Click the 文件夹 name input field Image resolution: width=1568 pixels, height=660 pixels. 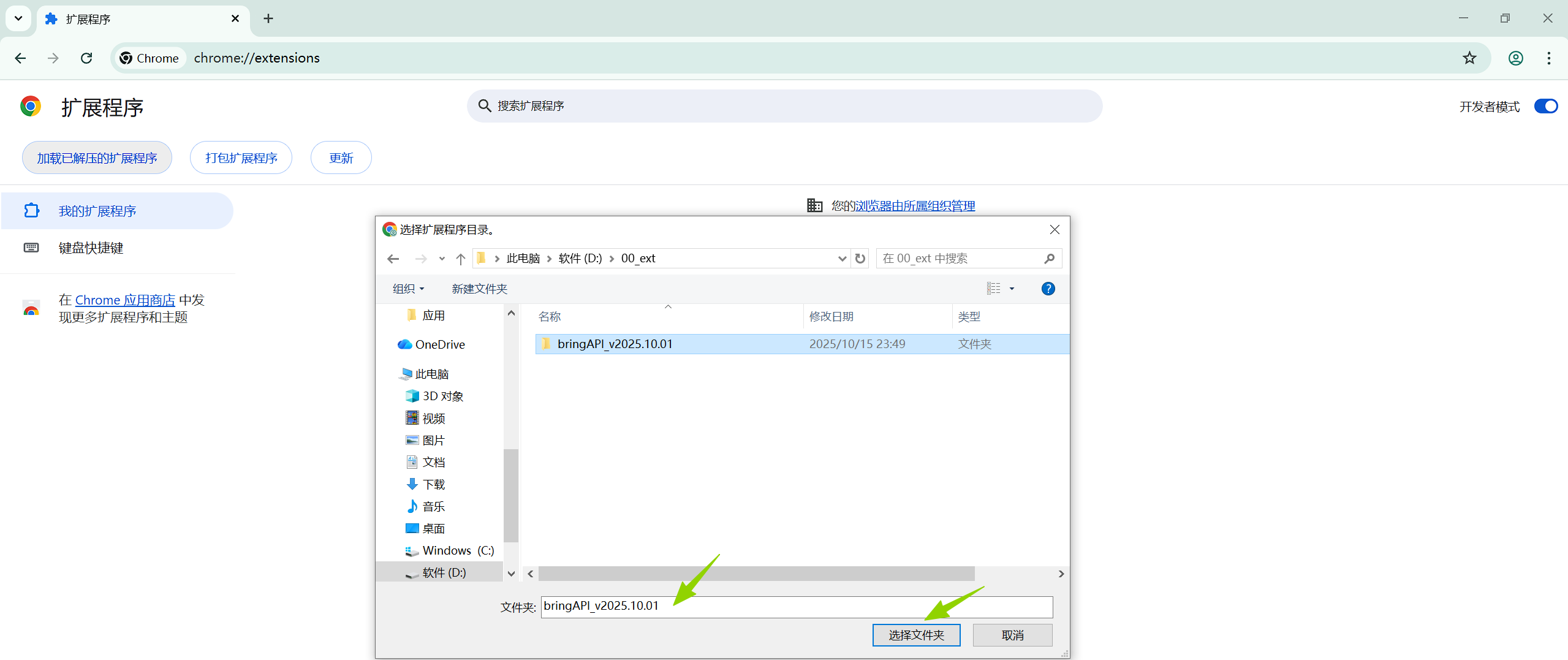click(797, 606)
